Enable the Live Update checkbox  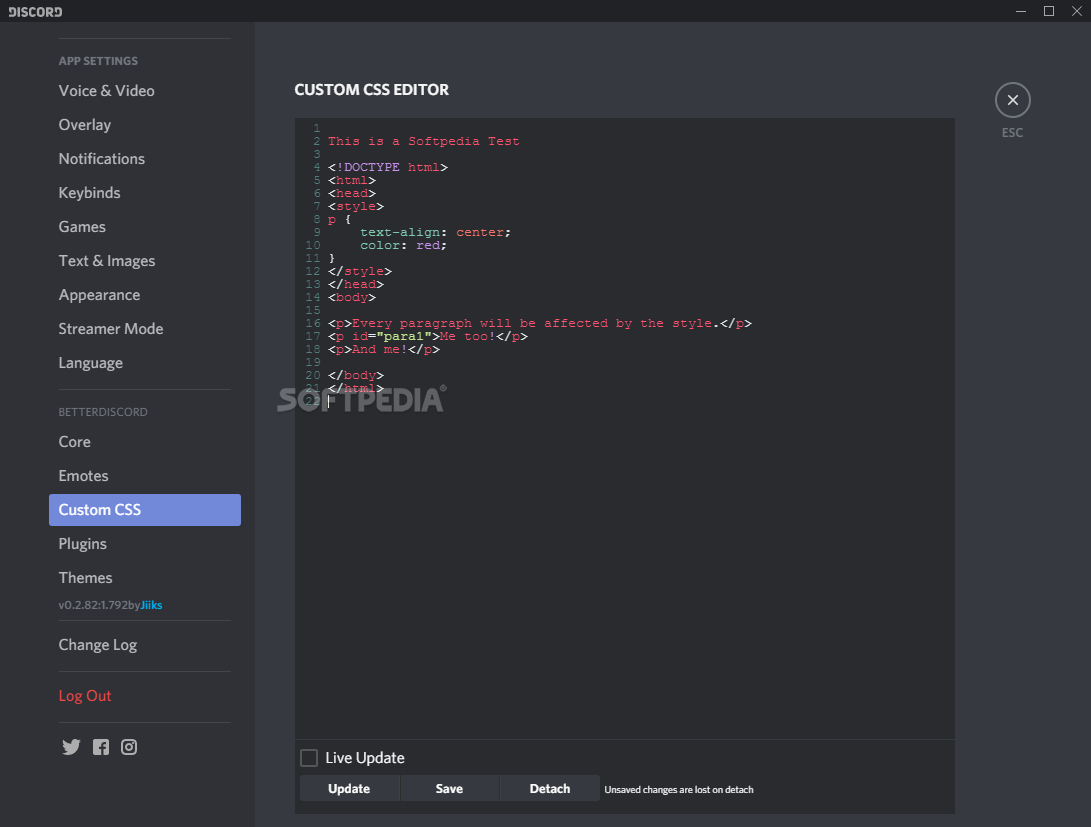309,757
